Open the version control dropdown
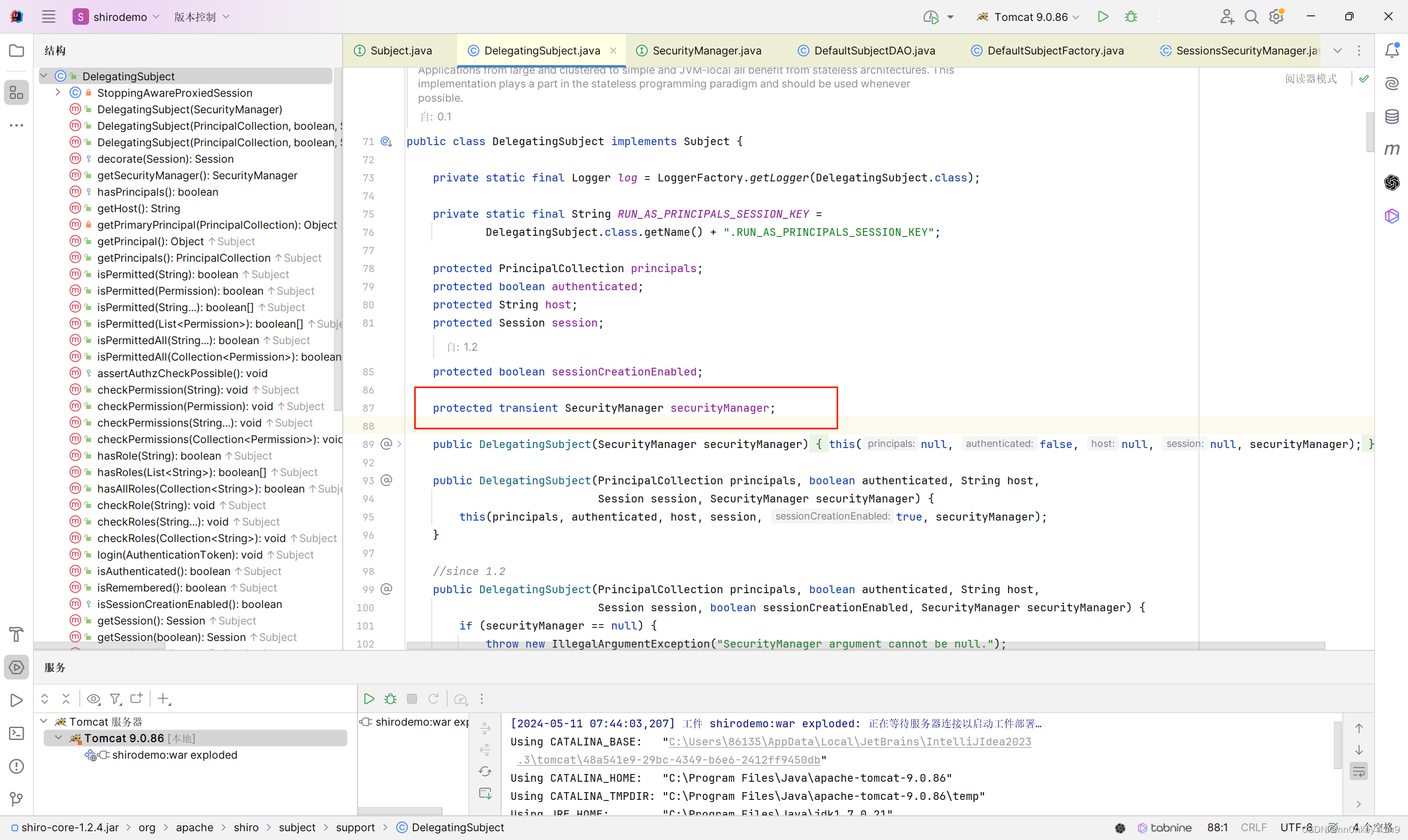The image size is (1408, 840). pyautogui.click(x=201, y=16)
